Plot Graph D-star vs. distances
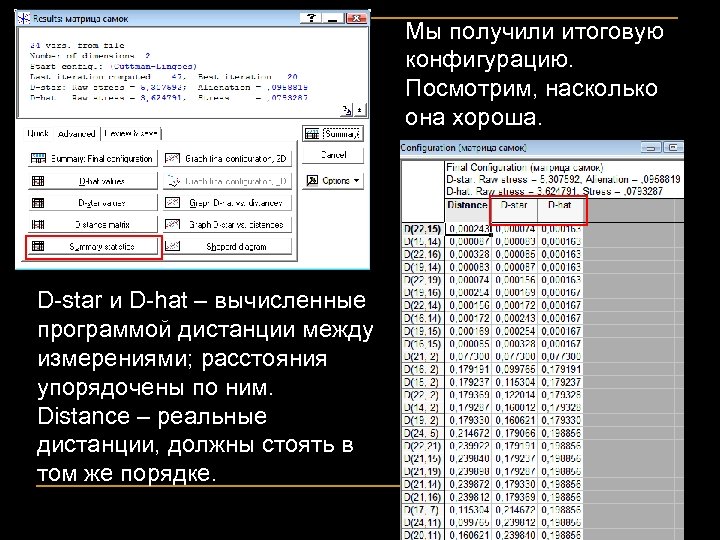This screenshot has width=720, height=540. click(227, 225)
